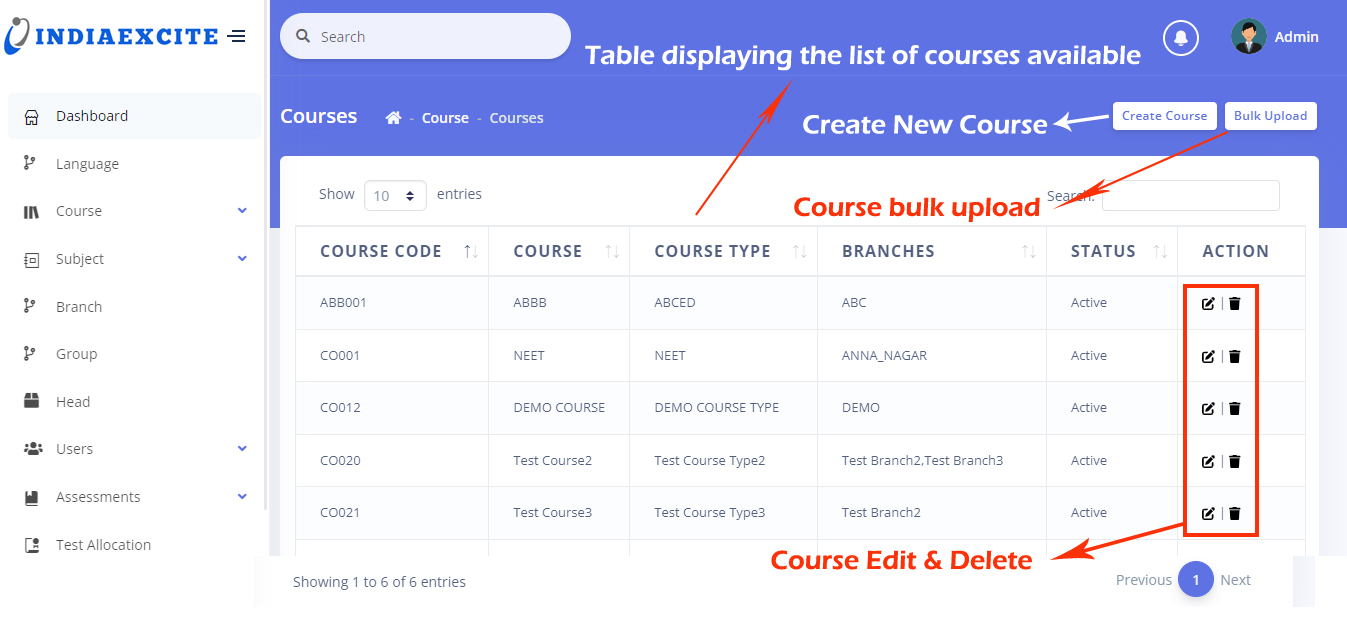This screenshot has width=1347, height=622.
Task: Click the notification bell icon
Action: pyautogui.click(x=1181, y=37)
